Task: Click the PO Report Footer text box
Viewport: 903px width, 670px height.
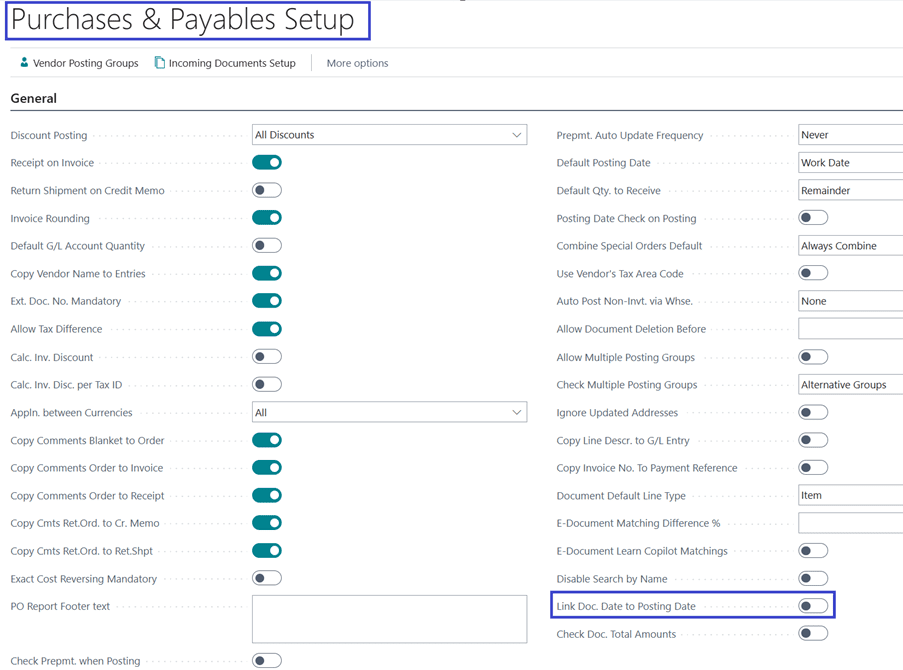Action: pos(389,619)
